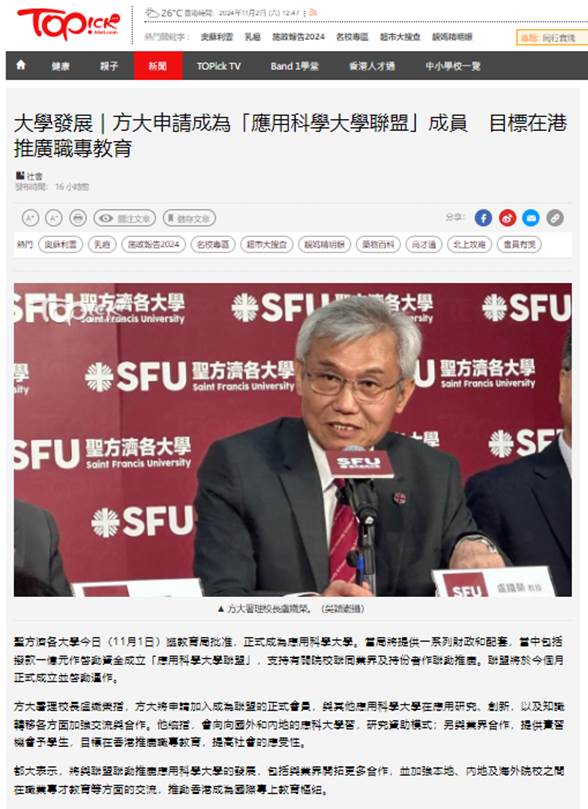This screenshot has height=809, width=588.
Task: Switch to the Band 1學堂 tab
Action: 295,66
